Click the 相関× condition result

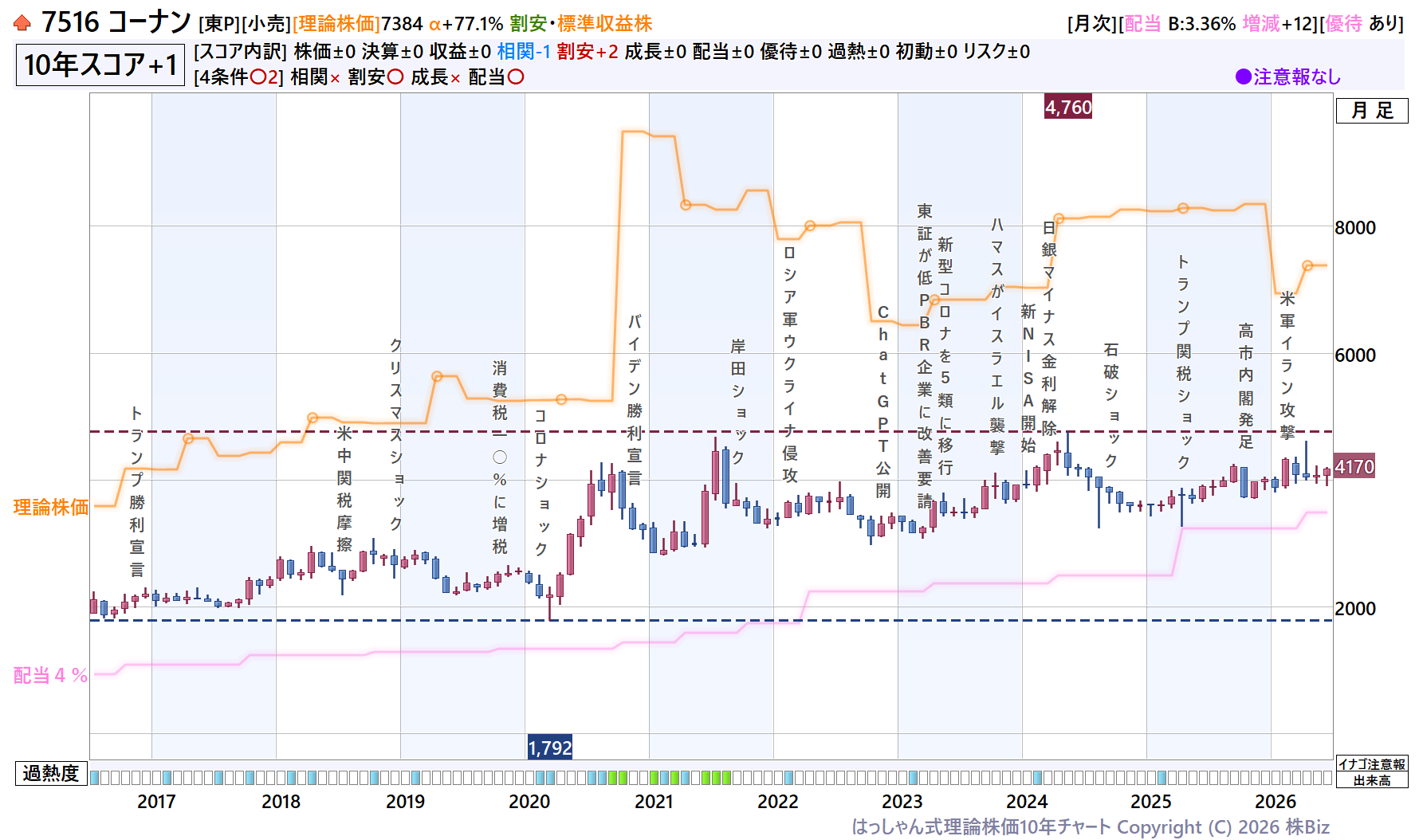tap(316, 77)
